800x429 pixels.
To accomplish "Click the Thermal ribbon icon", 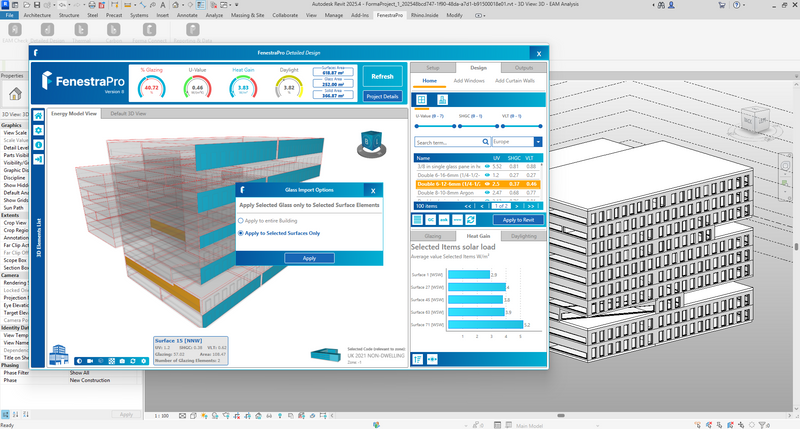I will [x=81, y=30].
